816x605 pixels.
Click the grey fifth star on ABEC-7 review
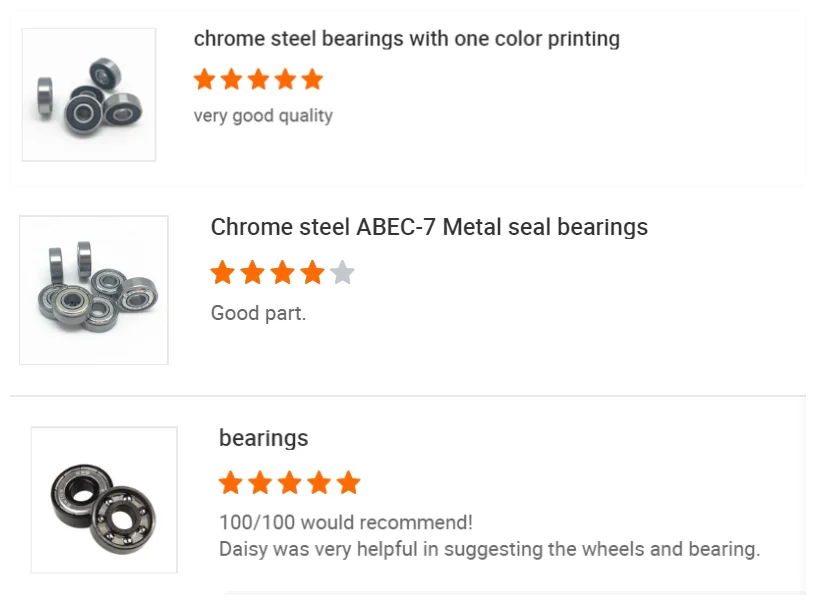[342, 272]
